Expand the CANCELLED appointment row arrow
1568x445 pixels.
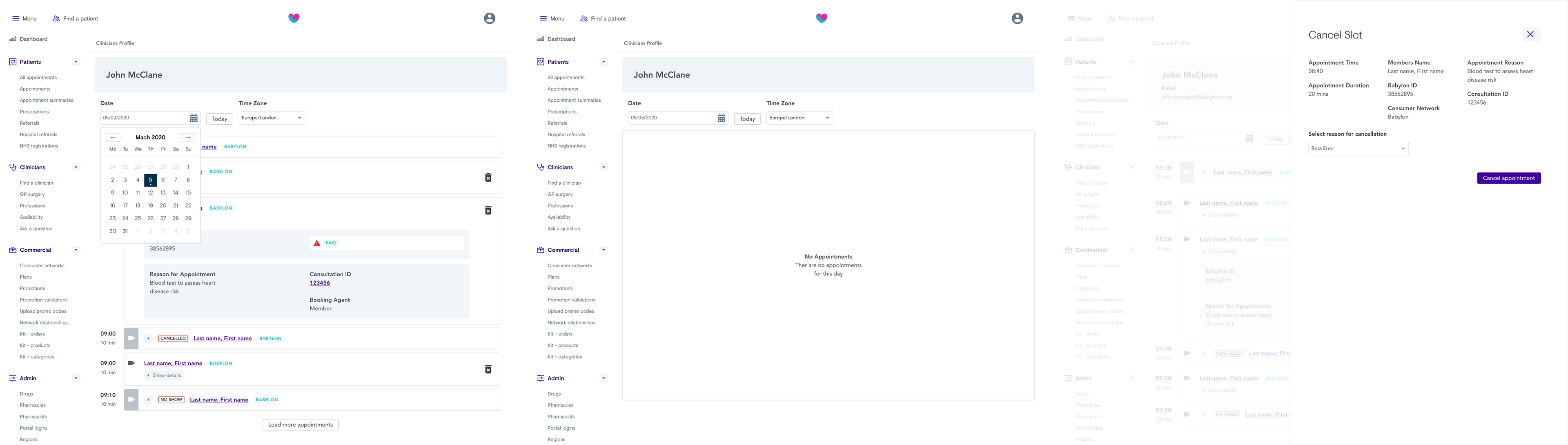tap(148, 338)
